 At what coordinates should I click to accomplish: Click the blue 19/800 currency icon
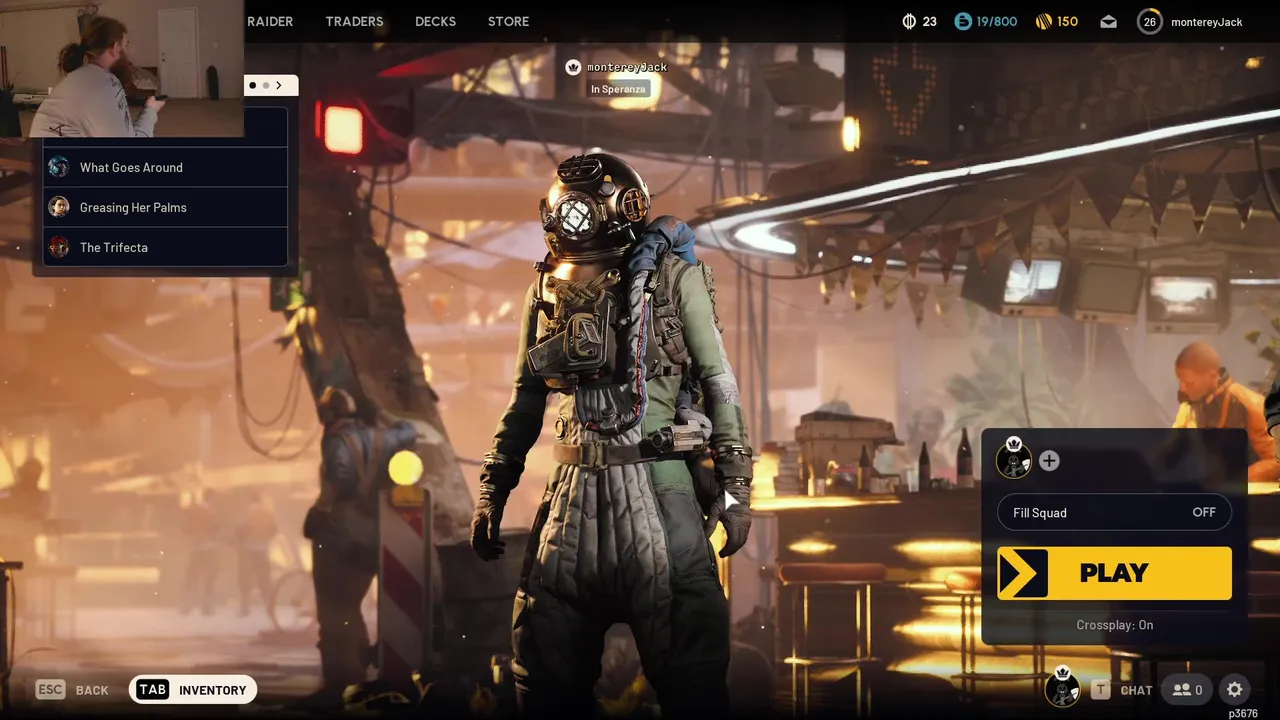tap(962, 21)
